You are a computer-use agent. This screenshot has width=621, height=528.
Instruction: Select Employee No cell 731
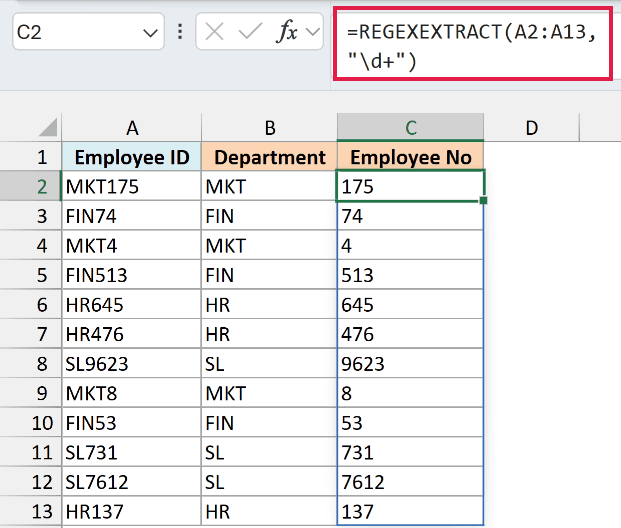click(410, 452)
